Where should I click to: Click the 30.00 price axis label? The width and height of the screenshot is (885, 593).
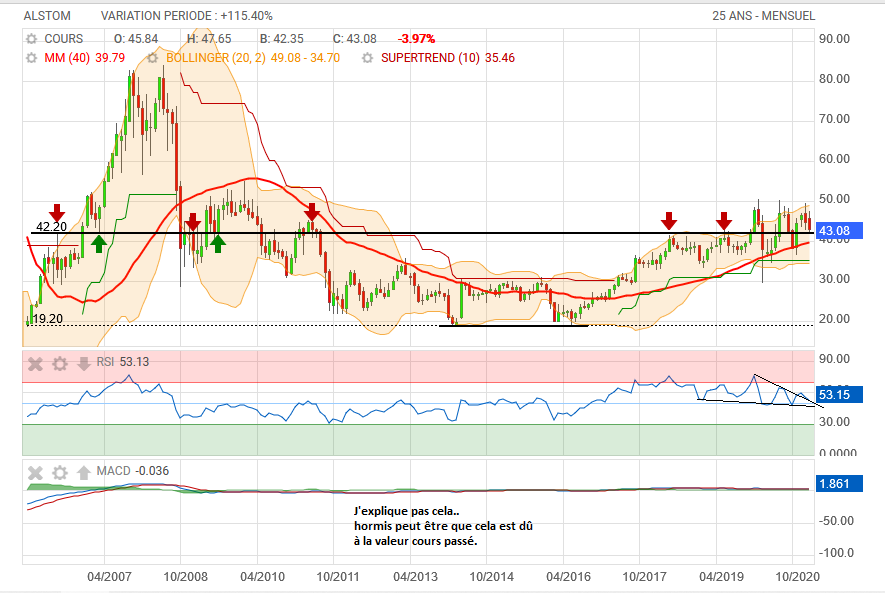(x=834, y=279)
